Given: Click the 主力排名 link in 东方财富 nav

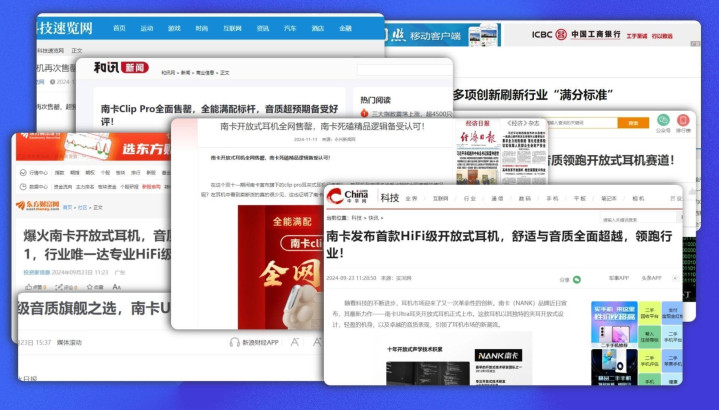Looking at the screenshot, I should 85,187.
